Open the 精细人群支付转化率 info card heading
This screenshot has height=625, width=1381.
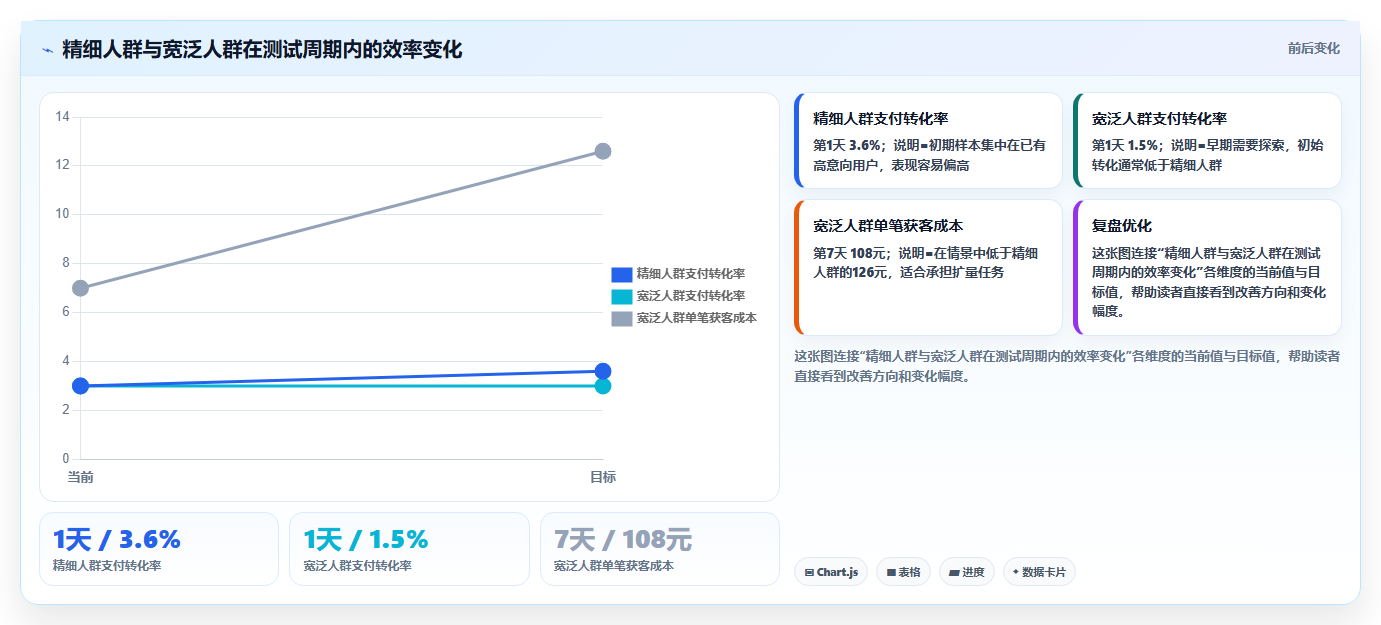coord(880,119)
